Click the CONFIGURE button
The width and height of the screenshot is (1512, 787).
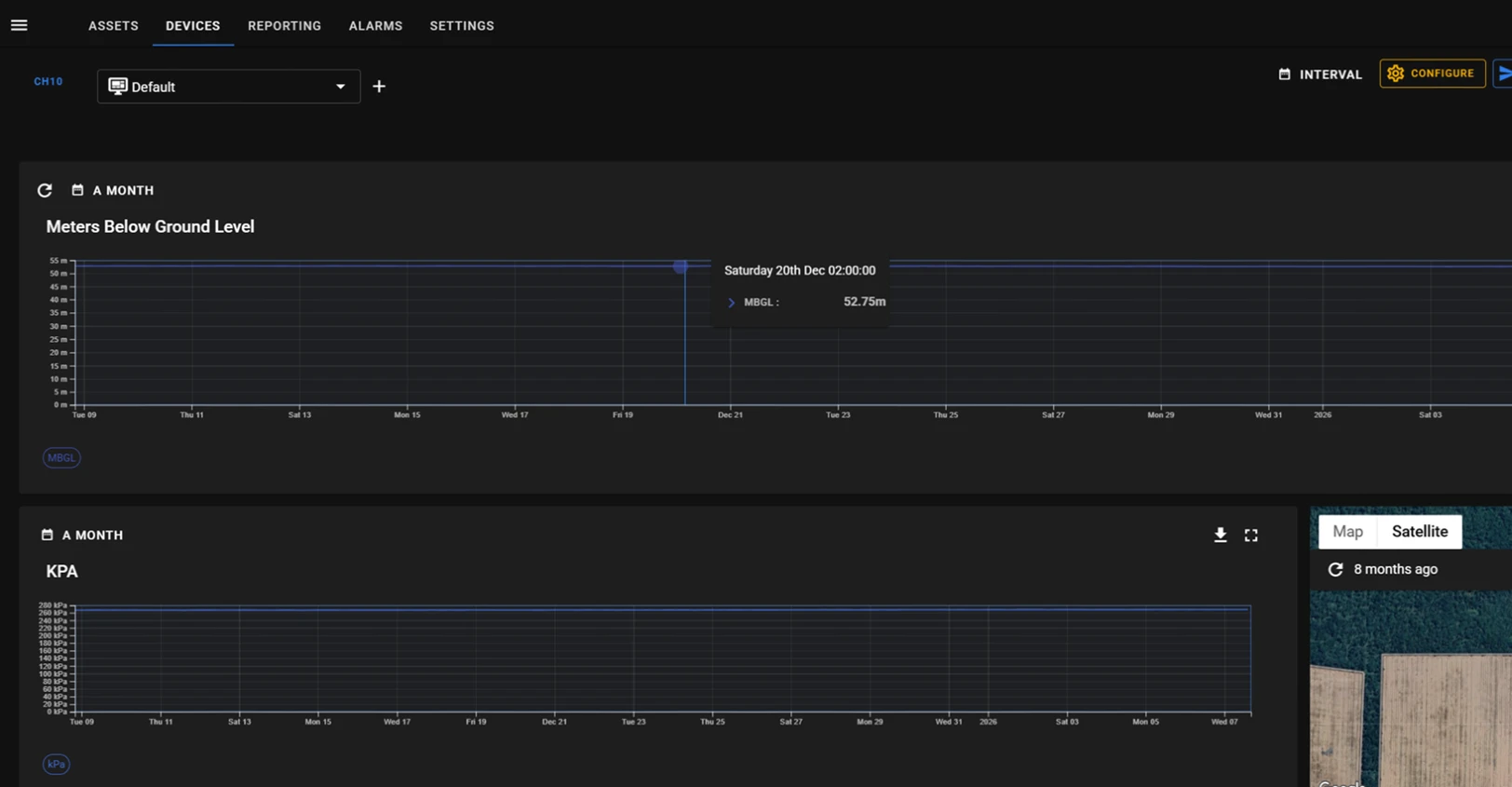point(1432,74)
